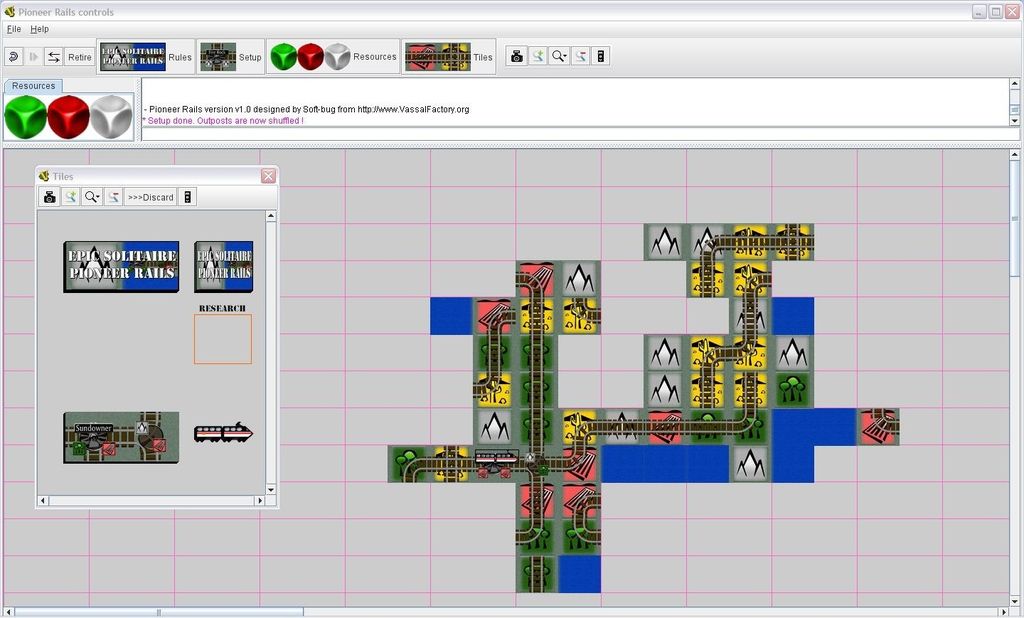Click the Tiles window scroll-down arrow
This screenshot has width=1024, height=618.
tap(271, 489)
